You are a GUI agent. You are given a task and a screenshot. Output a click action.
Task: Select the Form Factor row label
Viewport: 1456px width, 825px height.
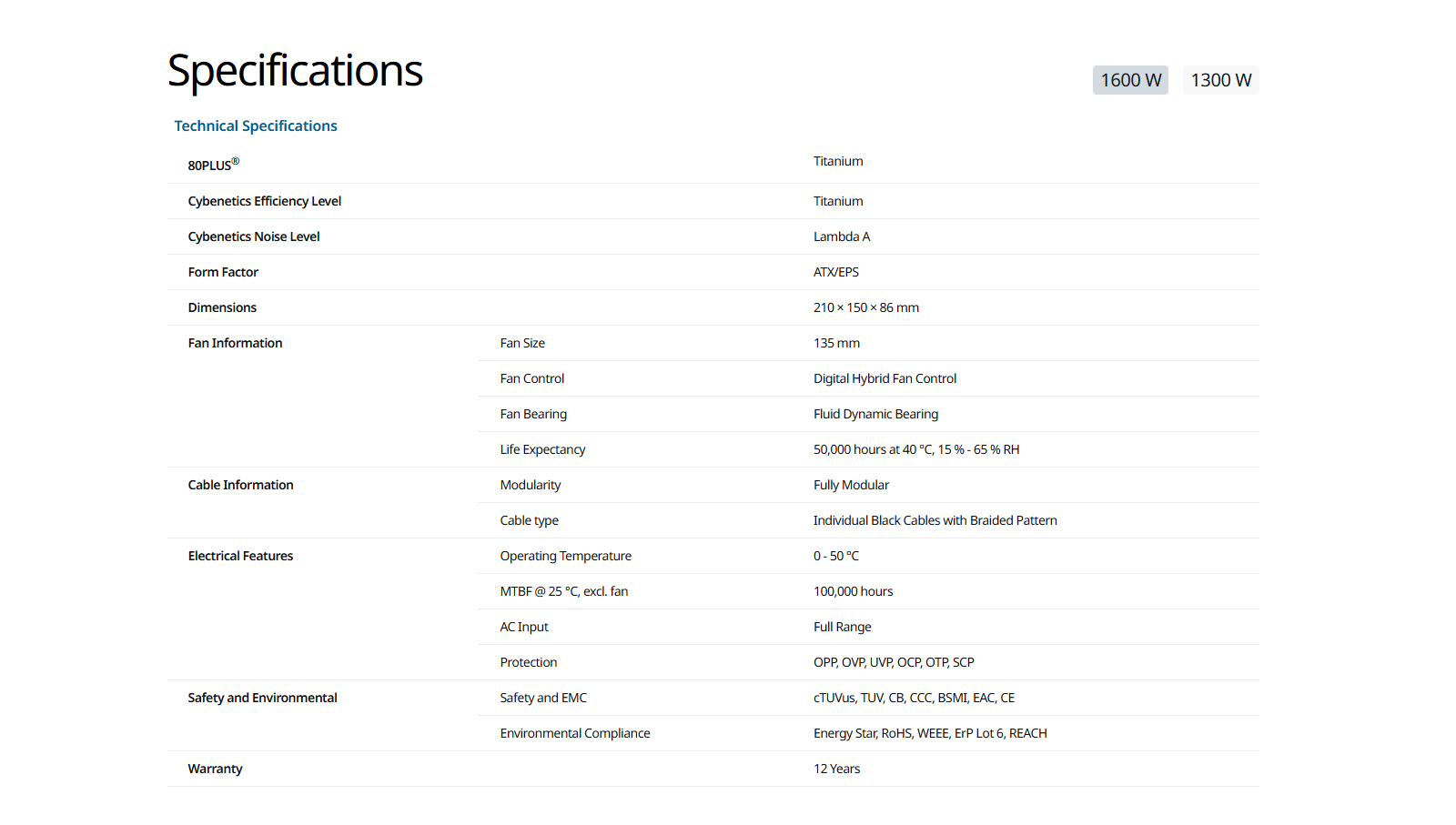pyautogui.click(x=223, y=272)
